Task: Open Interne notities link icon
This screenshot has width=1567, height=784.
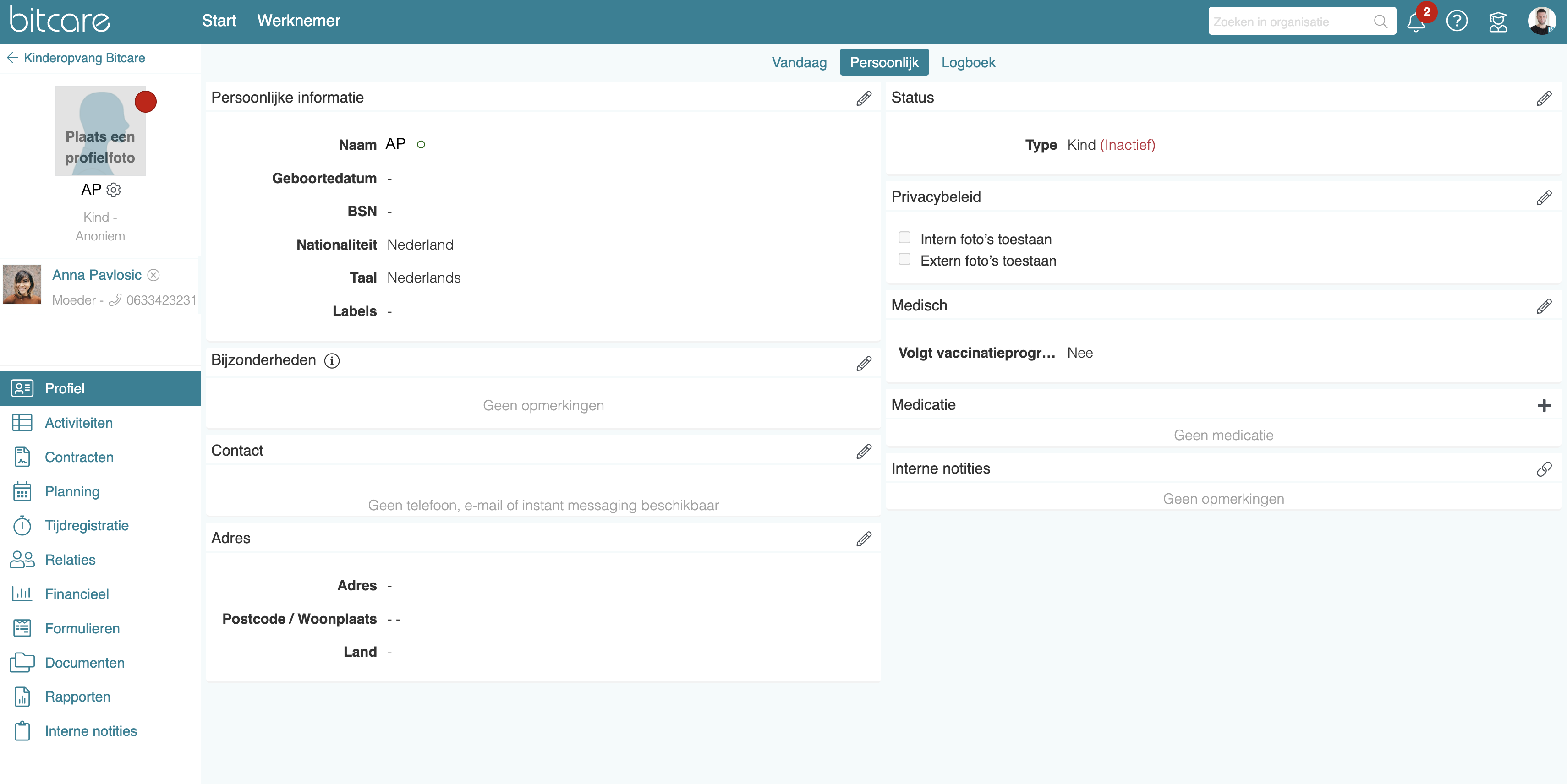Action: pyautogui.click(x=1543, y=469)
